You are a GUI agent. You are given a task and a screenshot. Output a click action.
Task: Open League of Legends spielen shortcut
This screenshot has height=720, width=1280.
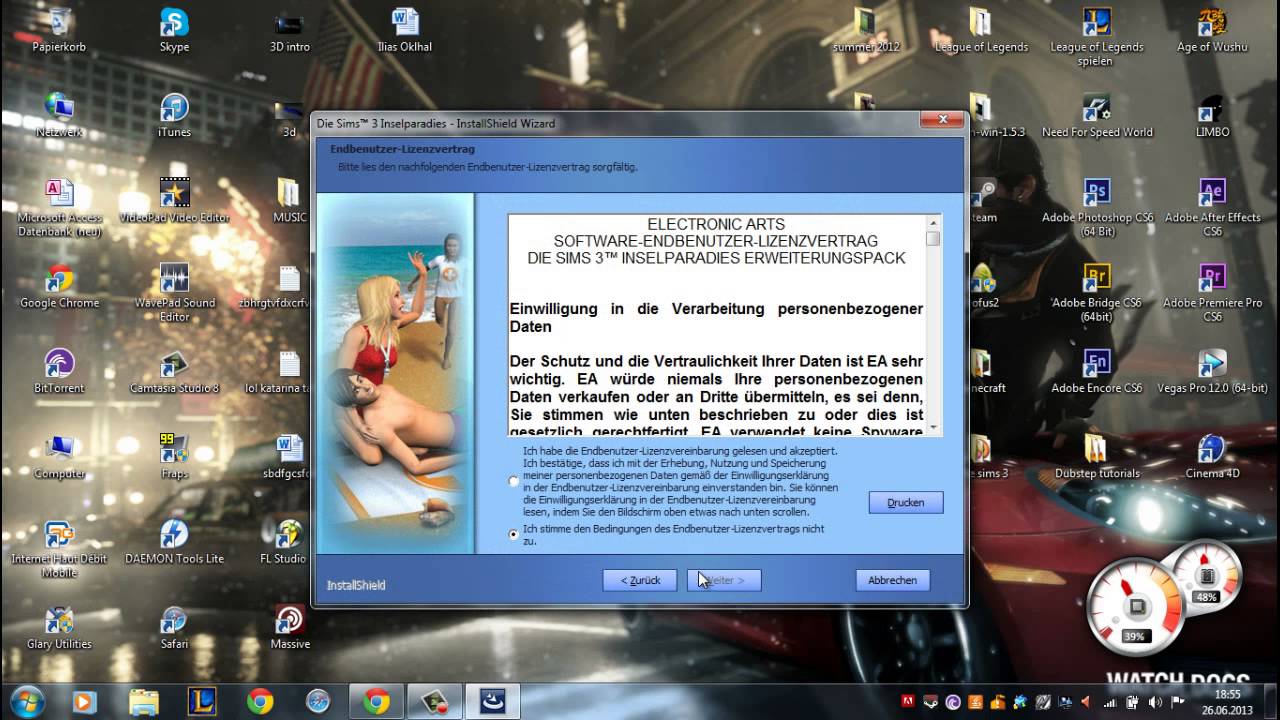click(1097, 36)
